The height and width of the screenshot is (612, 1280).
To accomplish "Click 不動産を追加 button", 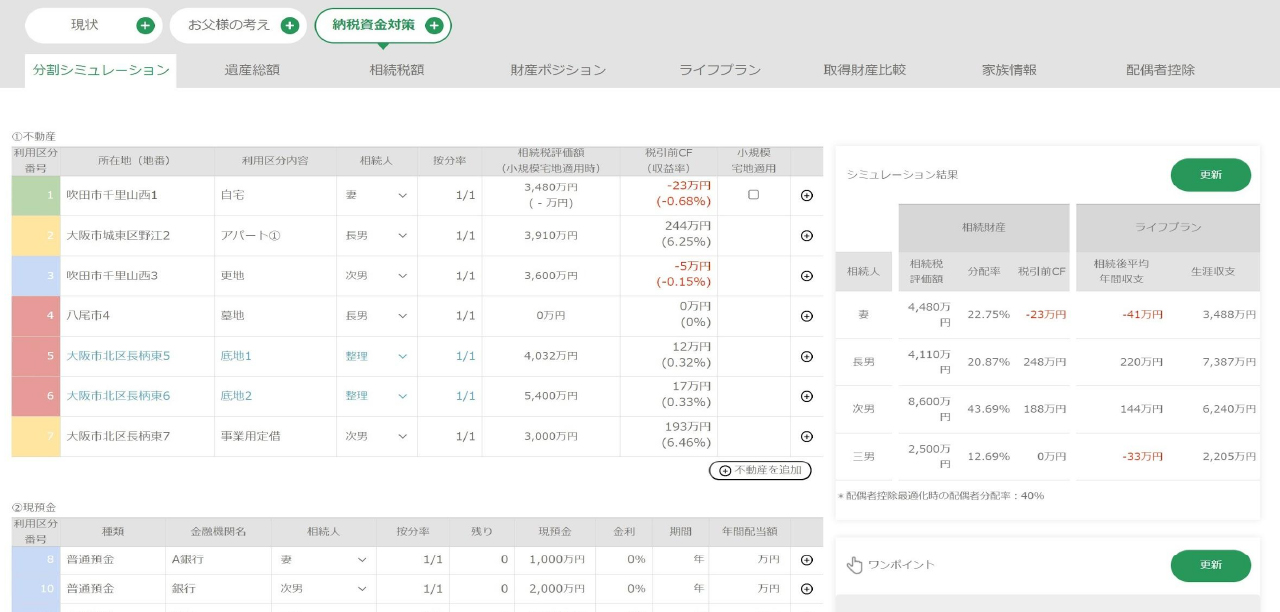I will pos(760,470).
